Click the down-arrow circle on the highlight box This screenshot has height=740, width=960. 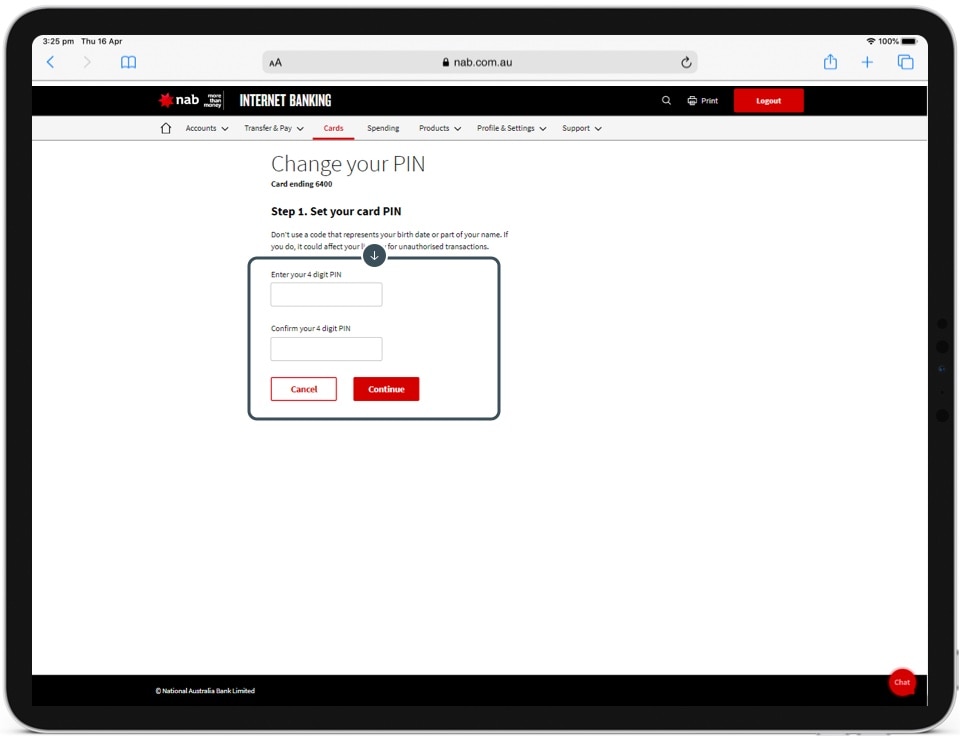(374, 256)
